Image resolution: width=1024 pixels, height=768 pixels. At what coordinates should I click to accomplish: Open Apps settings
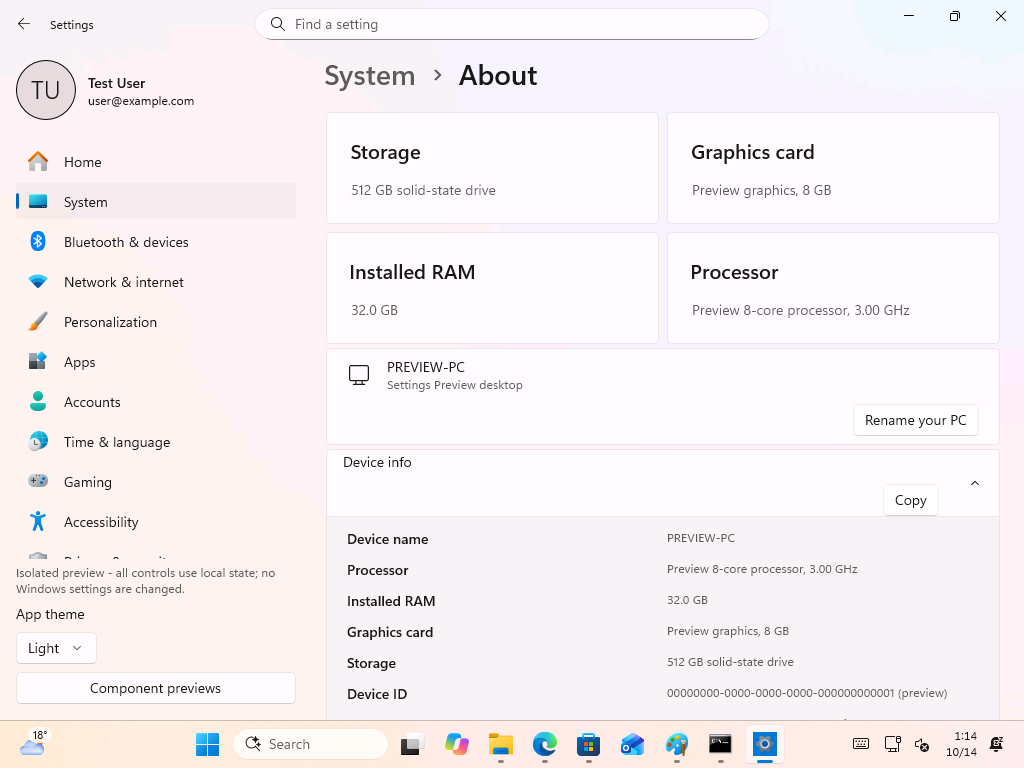[x=155, y=362]
